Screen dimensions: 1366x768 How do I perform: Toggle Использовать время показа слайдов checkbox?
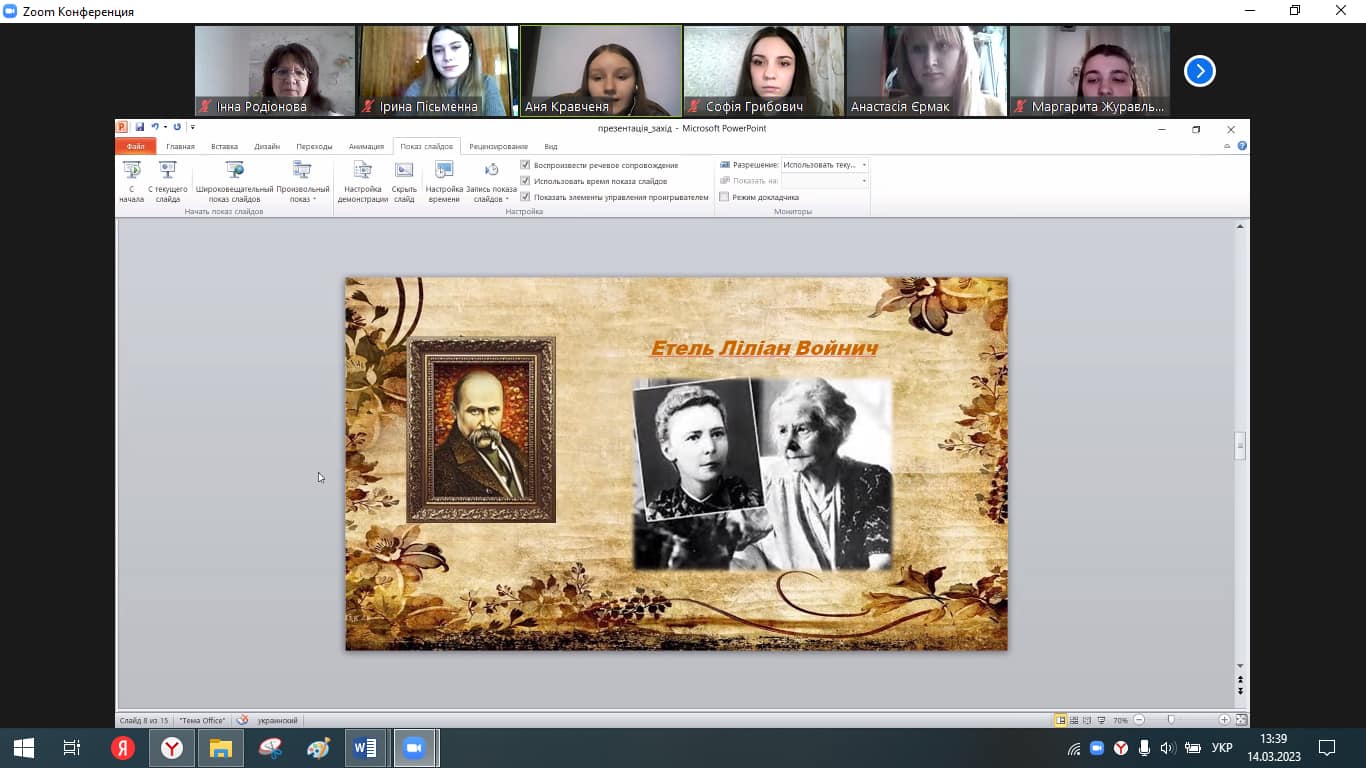(526, 181)
